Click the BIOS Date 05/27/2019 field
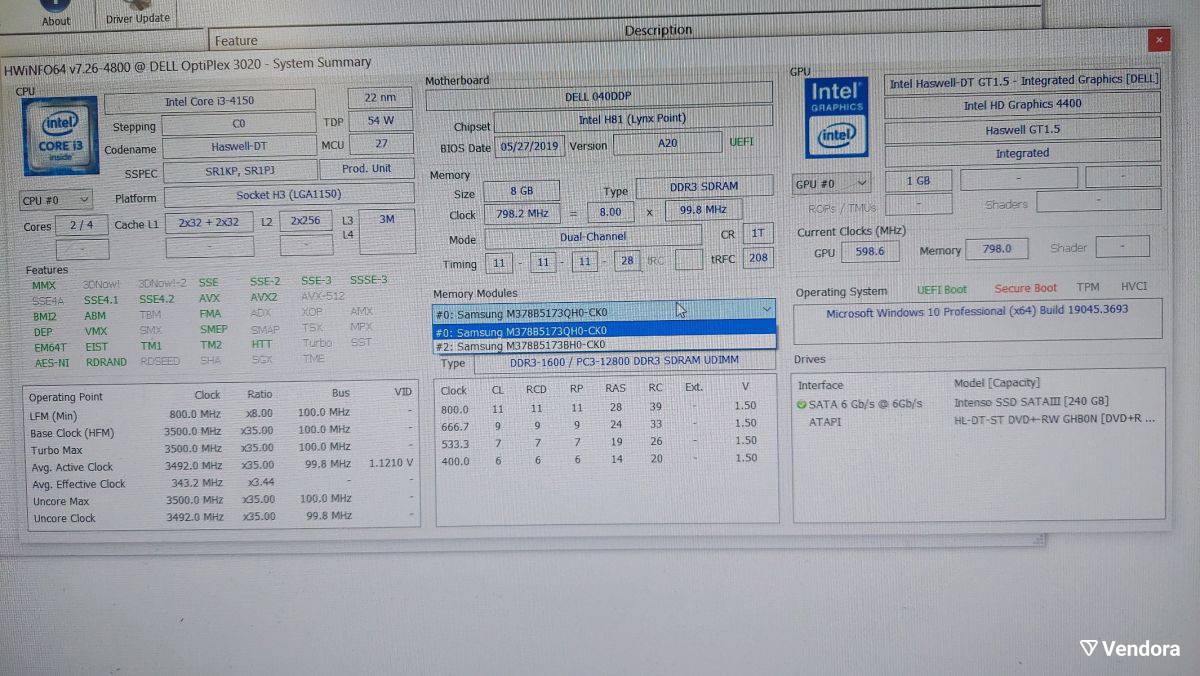Screen dimensions: 1200x676 pyautogui.click(x=530, y=145)
